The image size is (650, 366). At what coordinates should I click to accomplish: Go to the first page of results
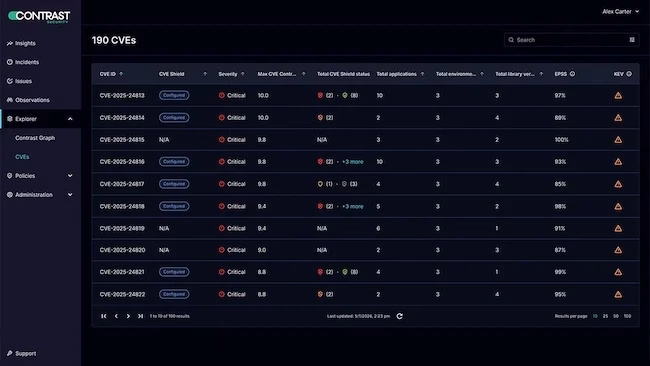tap(104, 316)
